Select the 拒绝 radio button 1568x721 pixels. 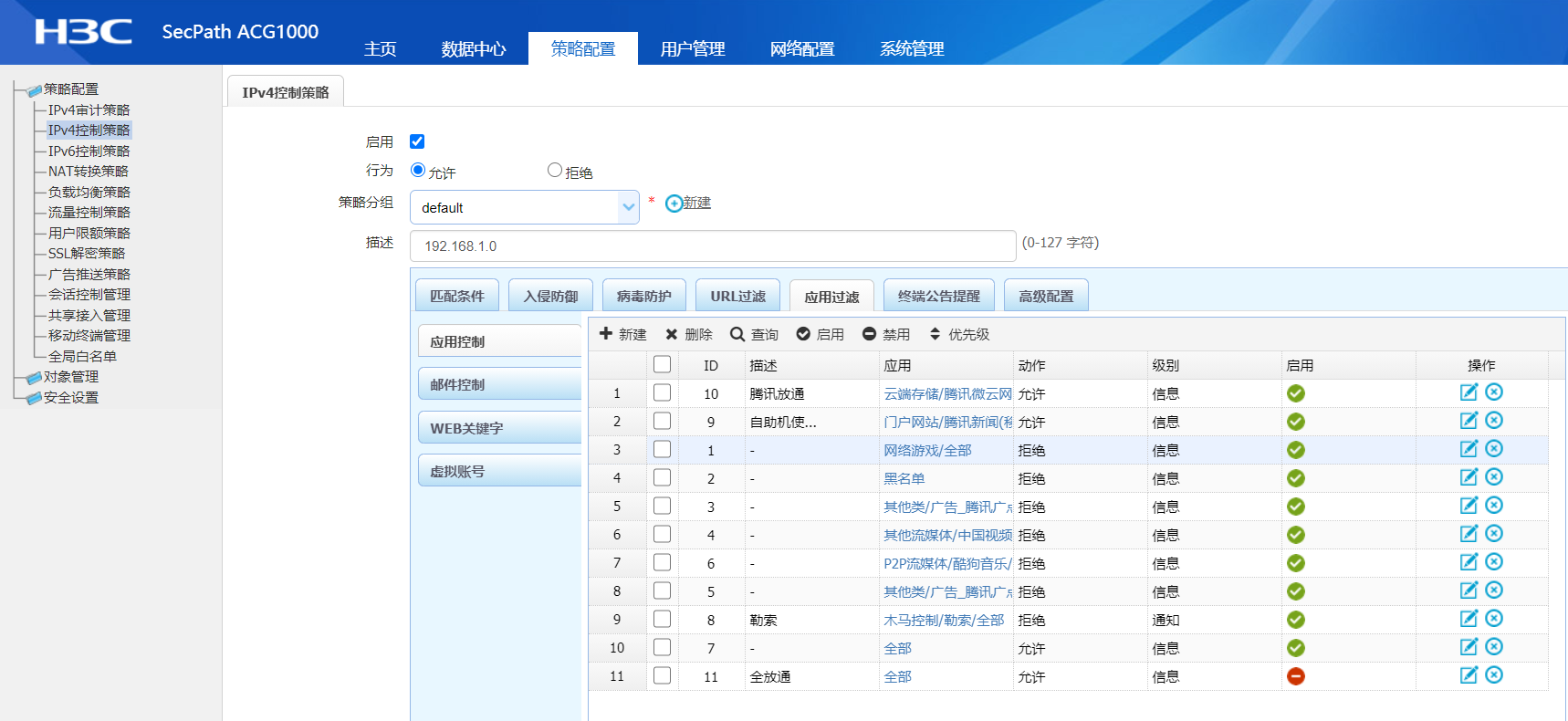coord(554,170)
